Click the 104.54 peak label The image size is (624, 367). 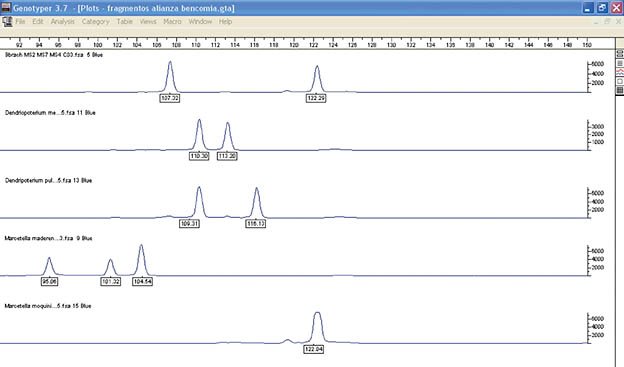point(142,281)
